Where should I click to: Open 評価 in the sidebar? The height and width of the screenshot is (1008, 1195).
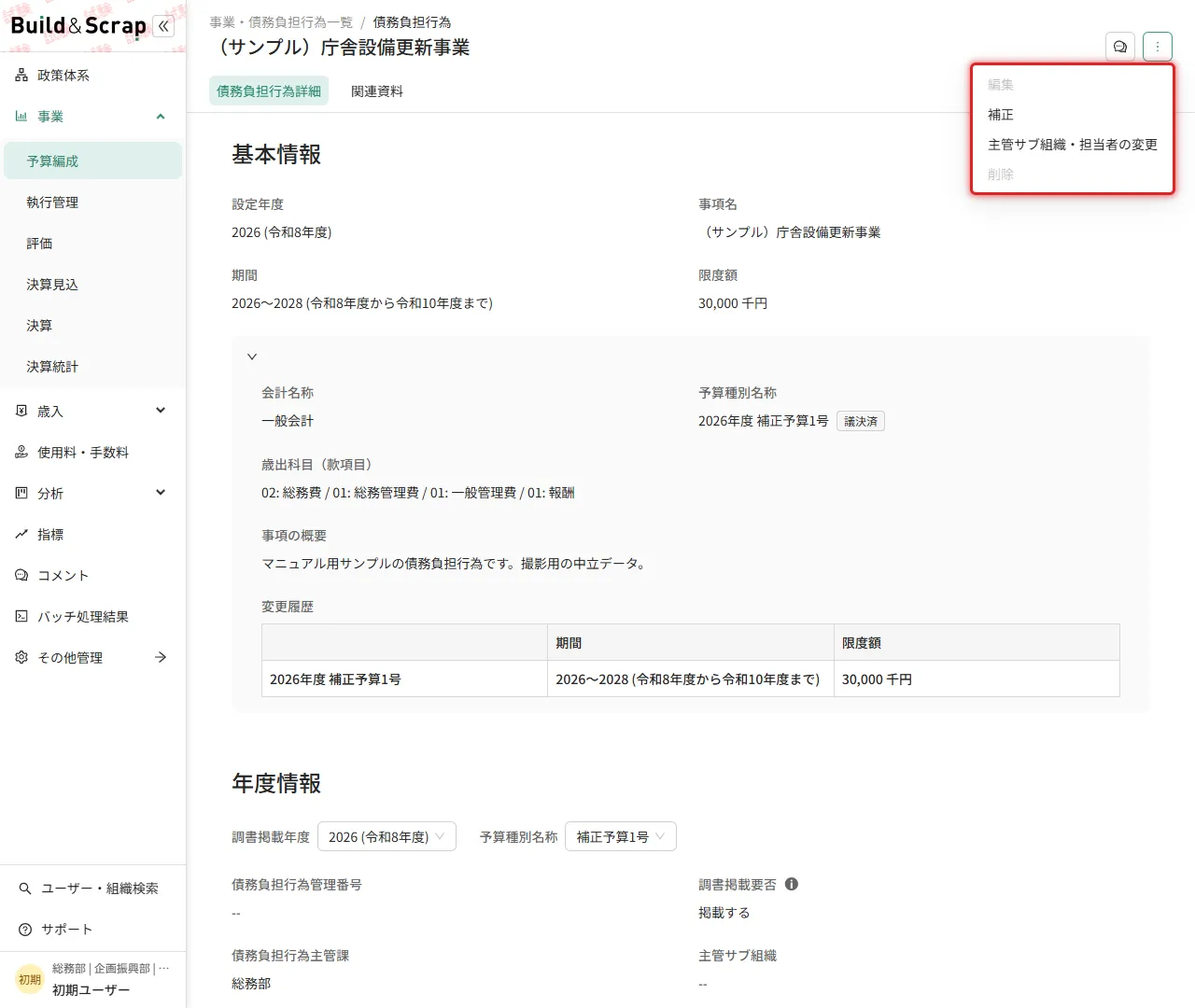(92, 244)
